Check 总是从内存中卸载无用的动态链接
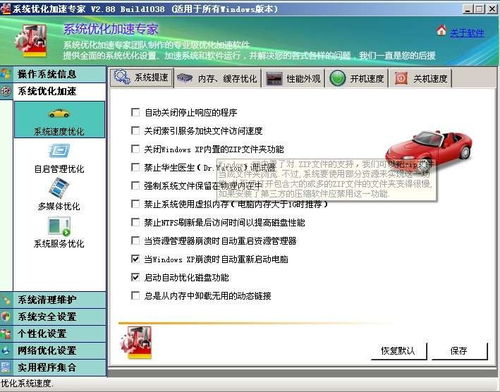This screenshot has width=500, height=392. [135, 296]
